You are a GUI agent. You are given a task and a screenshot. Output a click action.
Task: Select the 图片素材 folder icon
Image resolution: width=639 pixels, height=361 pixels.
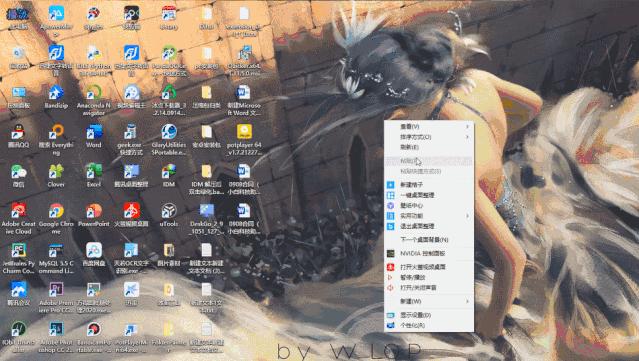(x=169, y=255)
